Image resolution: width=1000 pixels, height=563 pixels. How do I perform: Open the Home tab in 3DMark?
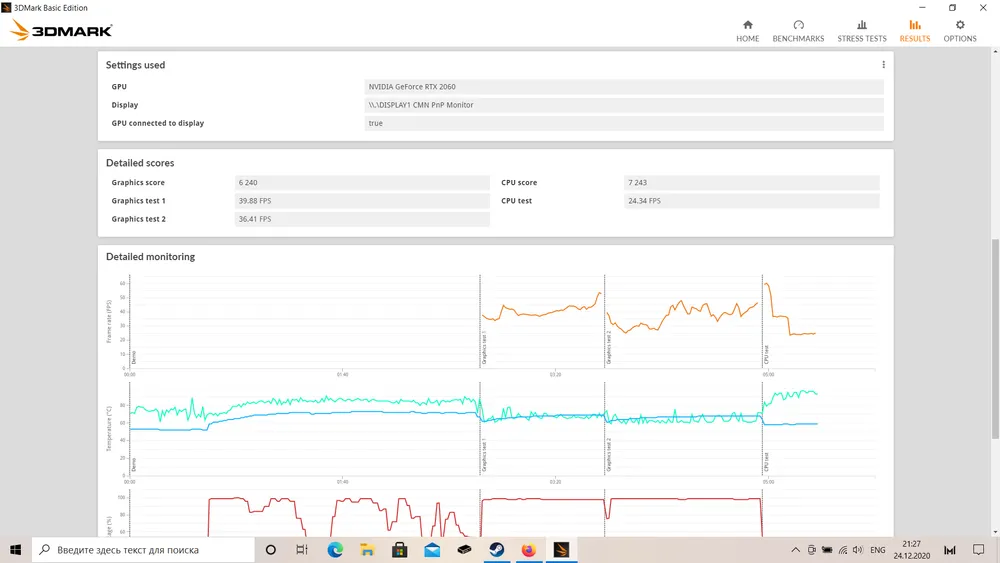747,31
